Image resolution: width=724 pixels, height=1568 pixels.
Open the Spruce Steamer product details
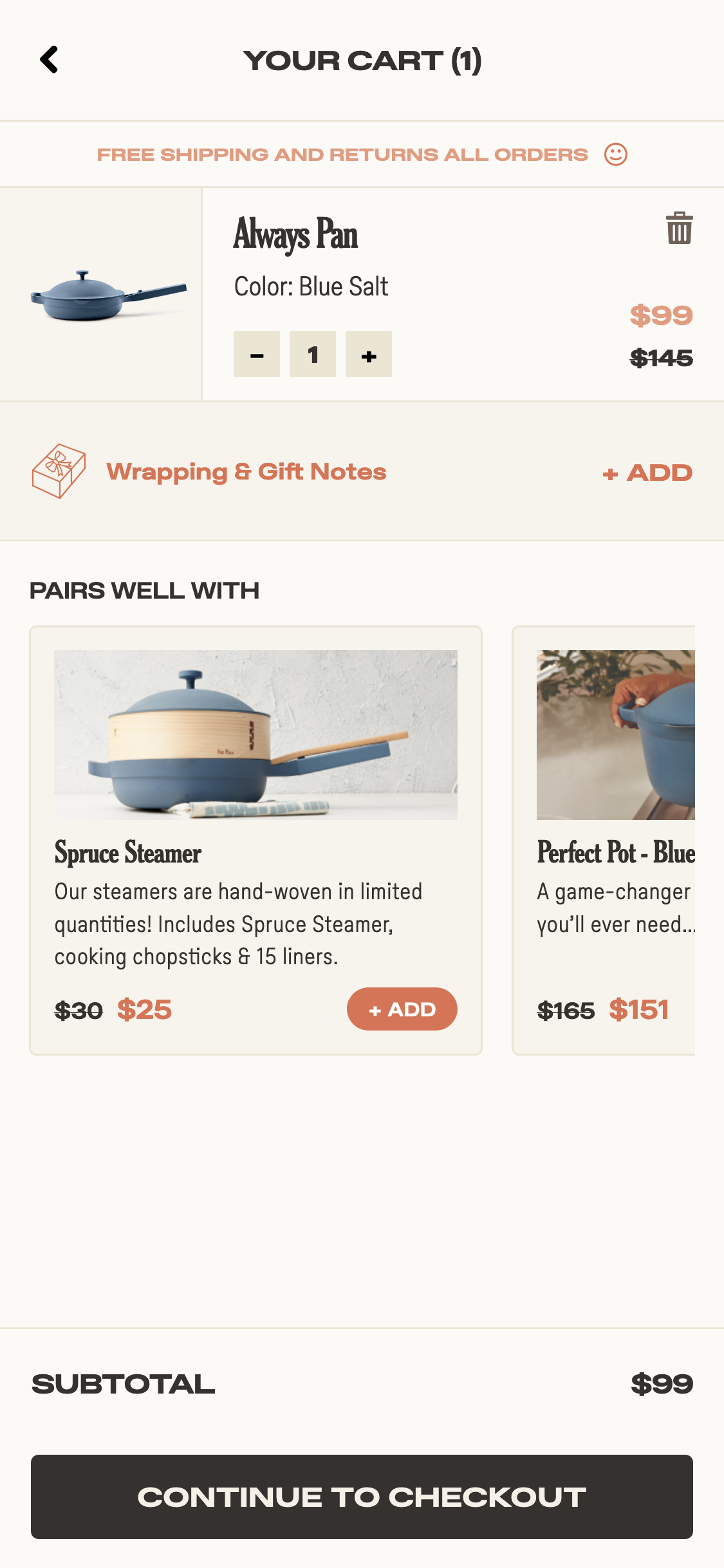coord(127,854)
